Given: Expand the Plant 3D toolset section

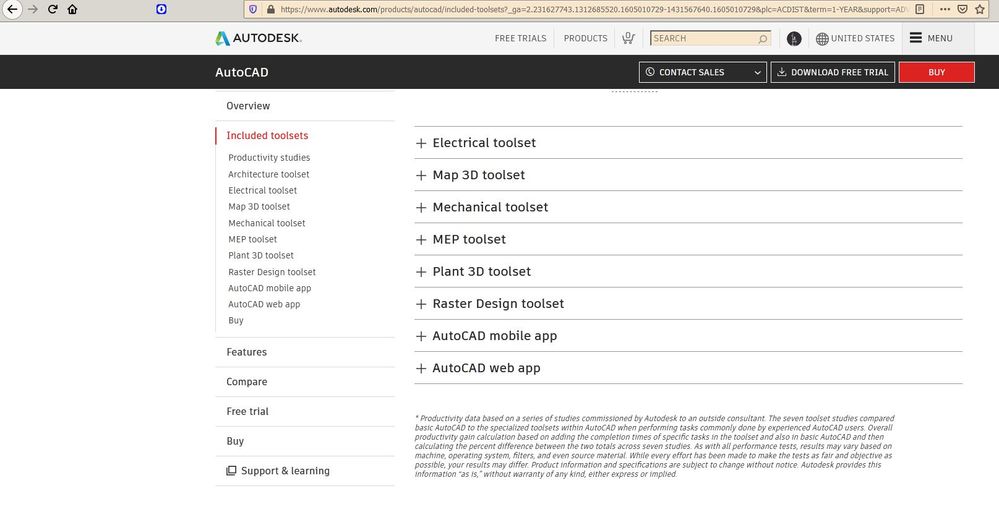Looking at the screenshot, I should click(688, 271).
